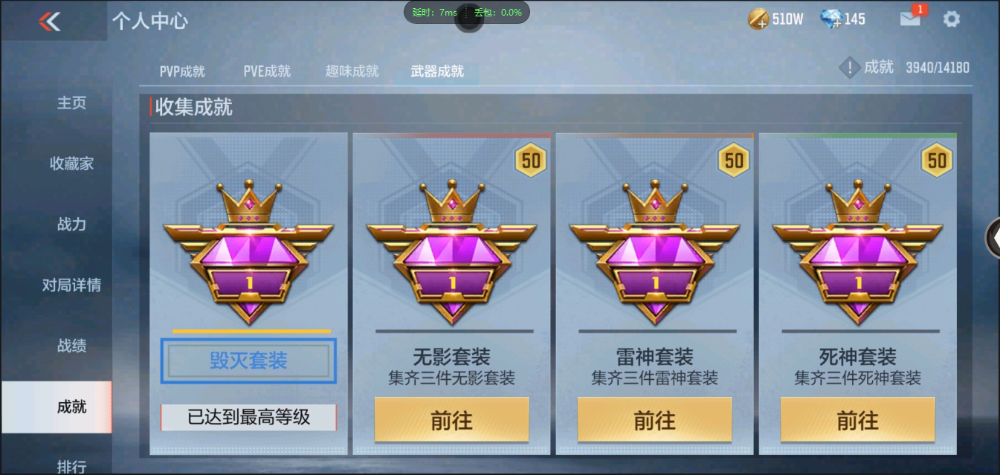Click the achievement info exclamation icon
1000x475 pixels.
click(x=849, y=68)
